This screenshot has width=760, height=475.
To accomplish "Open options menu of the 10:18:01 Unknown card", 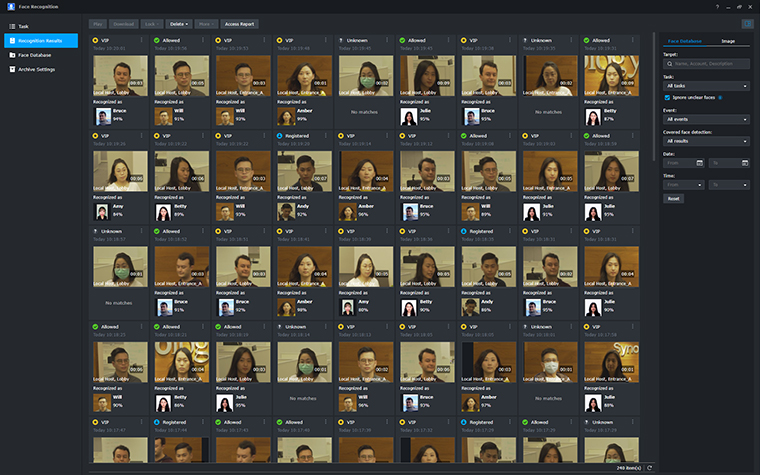I will click(571, 327).
